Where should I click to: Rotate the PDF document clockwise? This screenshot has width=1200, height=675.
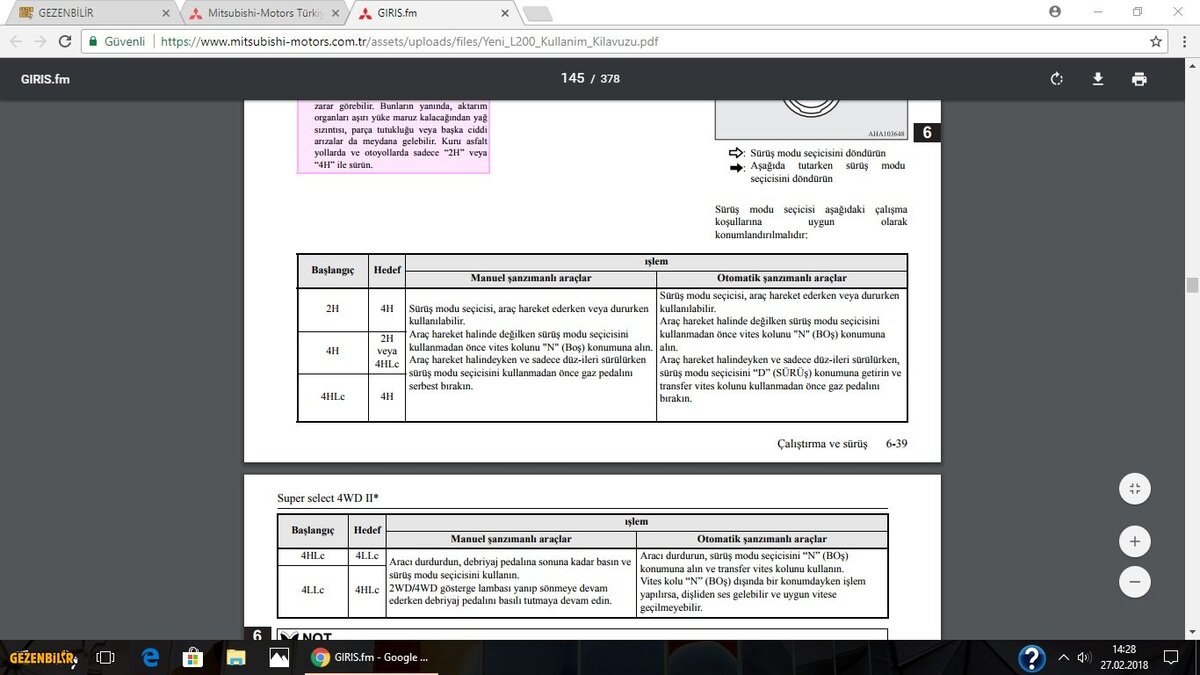1057,79
